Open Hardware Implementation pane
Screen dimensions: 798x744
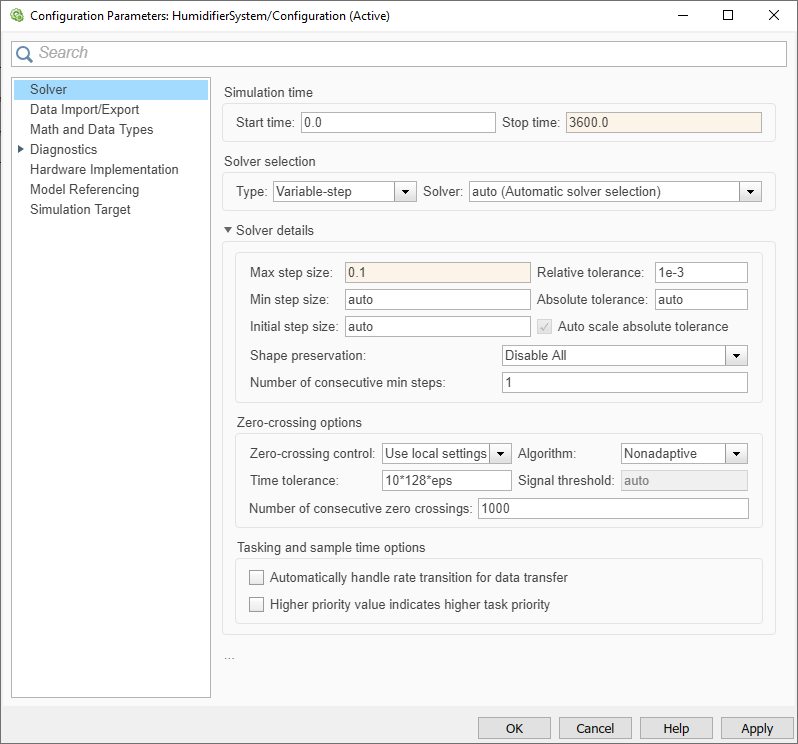104,169
